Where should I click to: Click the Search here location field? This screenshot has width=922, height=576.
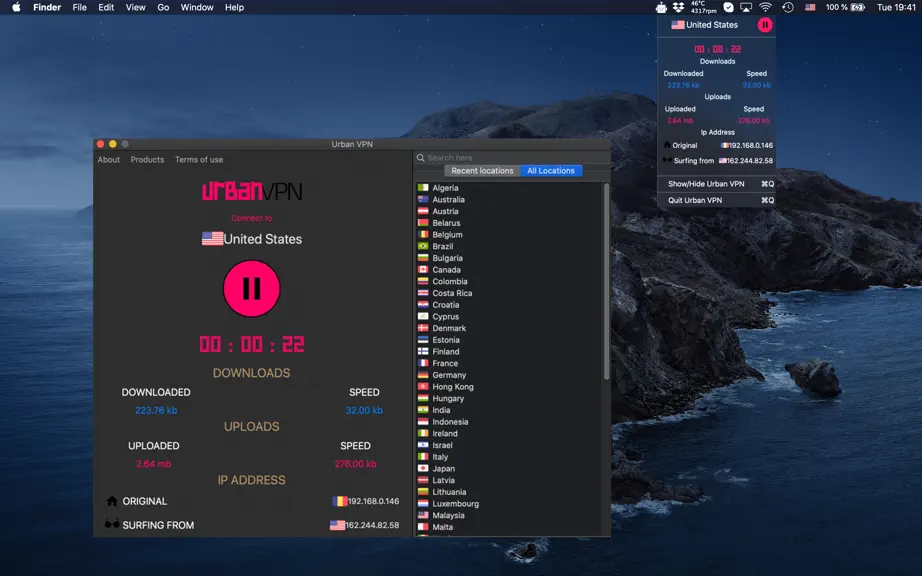(512, 158)
